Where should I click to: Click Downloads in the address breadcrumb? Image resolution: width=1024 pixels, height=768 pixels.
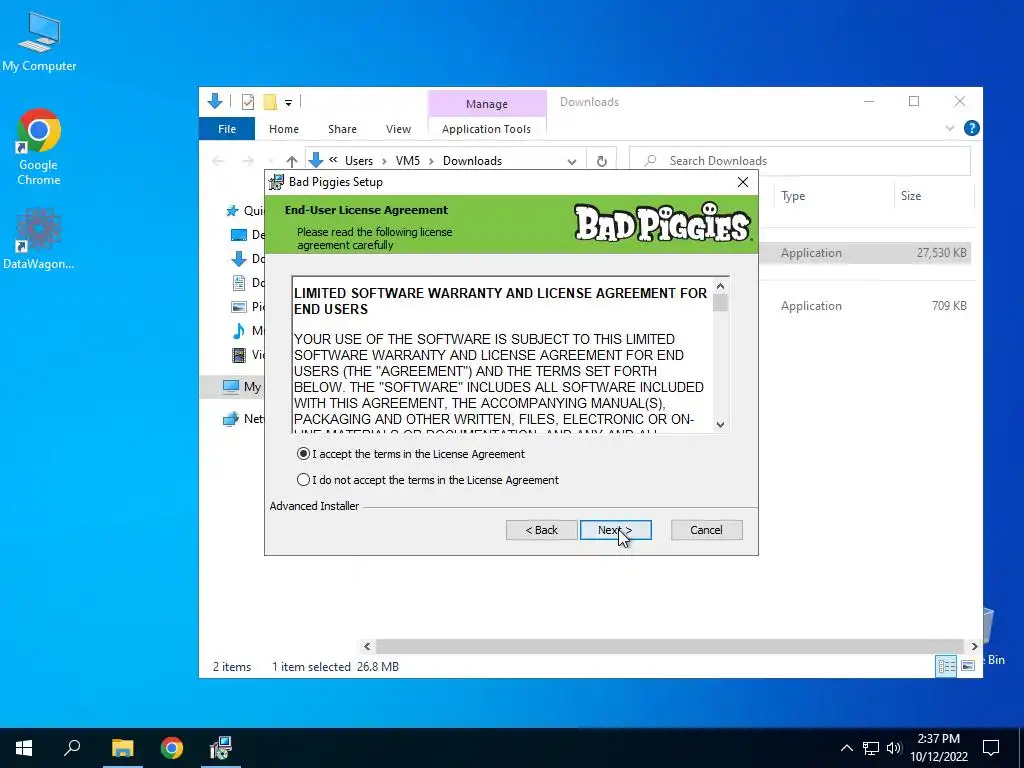coord(472,161)
